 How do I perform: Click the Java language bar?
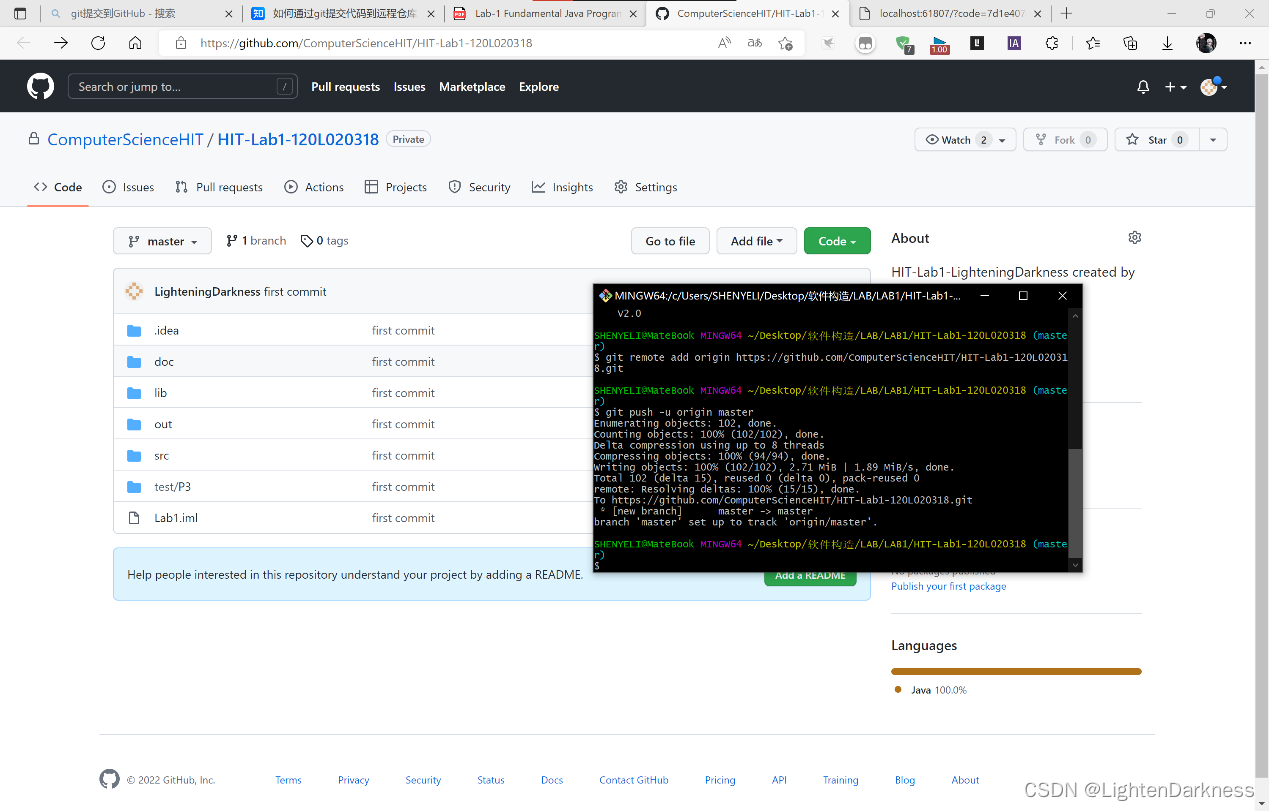click(x=1016, y=671)
